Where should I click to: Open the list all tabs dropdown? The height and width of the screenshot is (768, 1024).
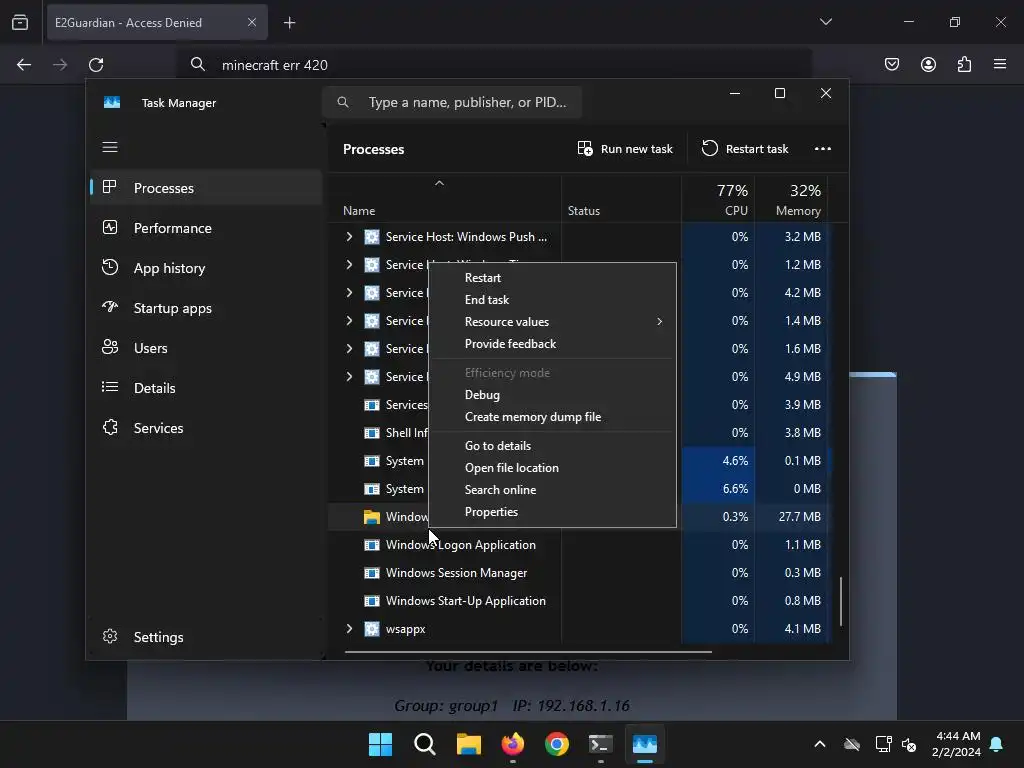pyautogui.click(x=825, y=22)
